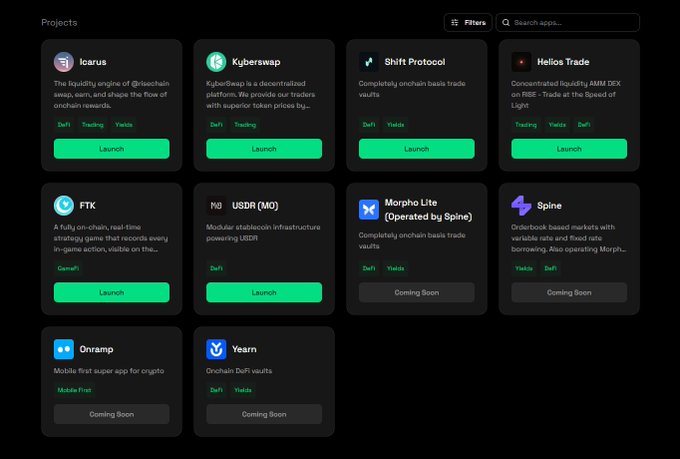Select the Yields tag on Morpho Lite card
Image resolution: width=680 pixels, height=459 pixels.
click(396, 269)
